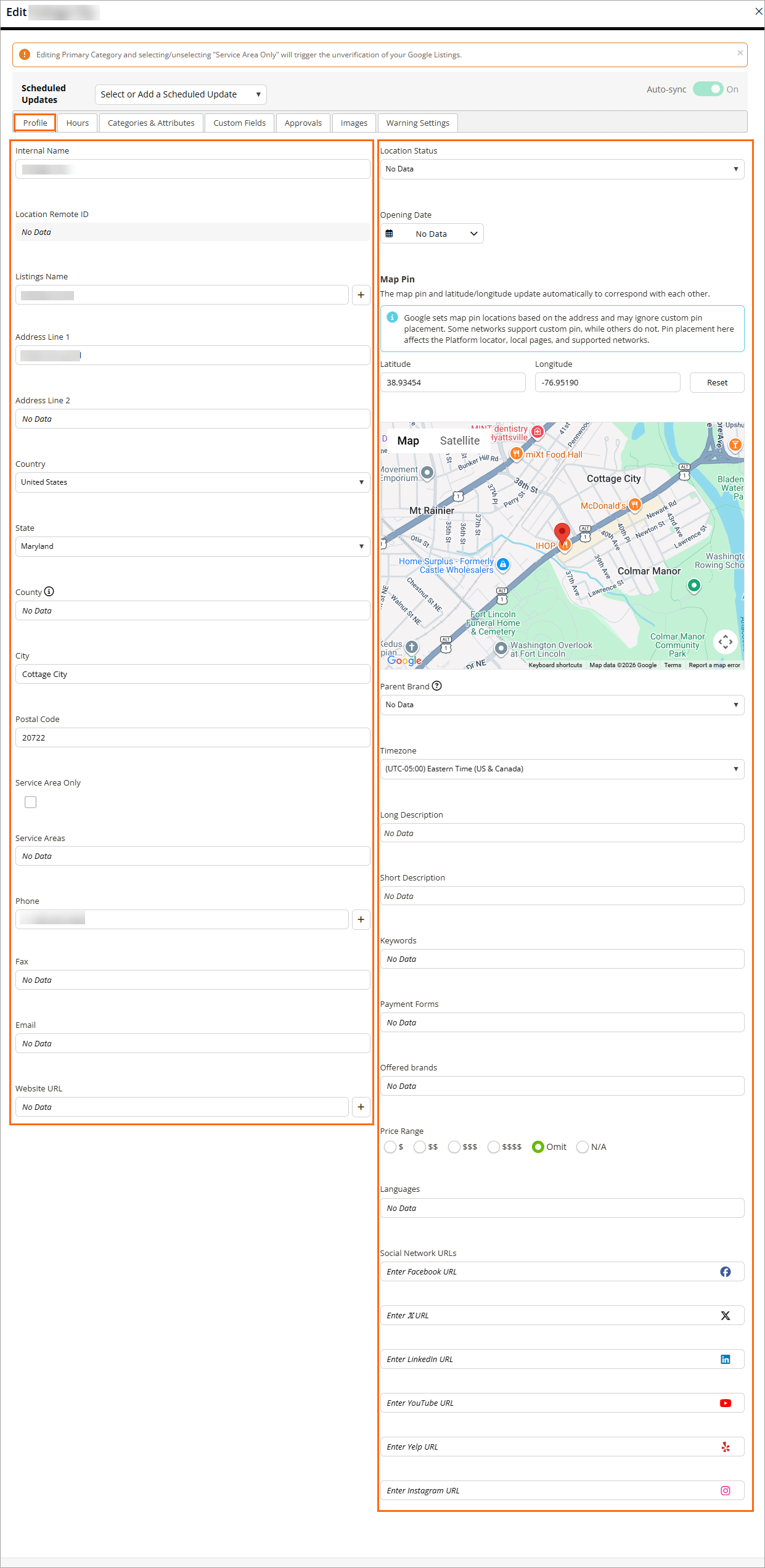Switch map to Map view
Screen dimensions: 765x1568
pos(408,441)
